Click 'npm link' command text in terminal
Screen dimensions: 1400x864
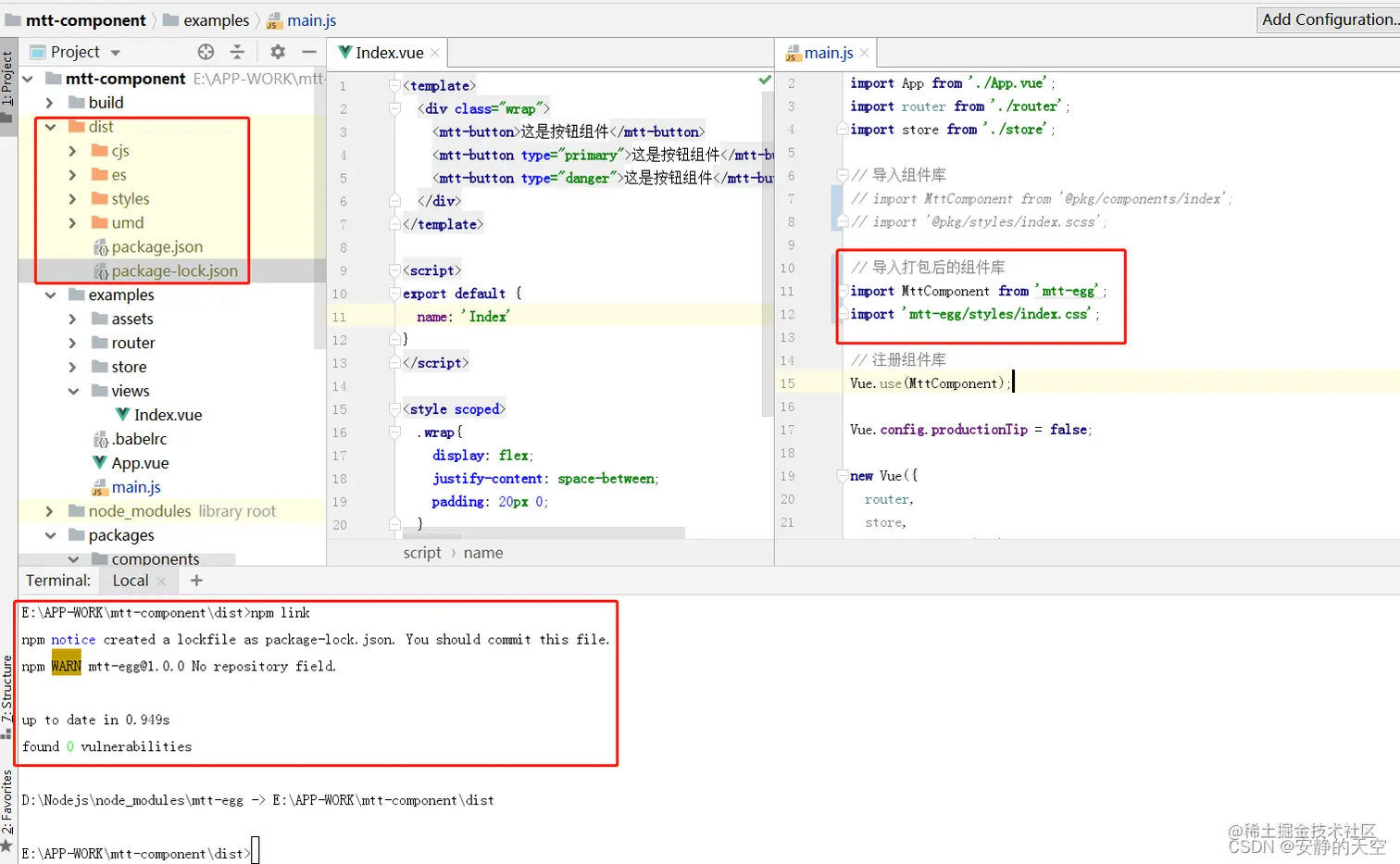pyautogui.click(x=281, y=613)
